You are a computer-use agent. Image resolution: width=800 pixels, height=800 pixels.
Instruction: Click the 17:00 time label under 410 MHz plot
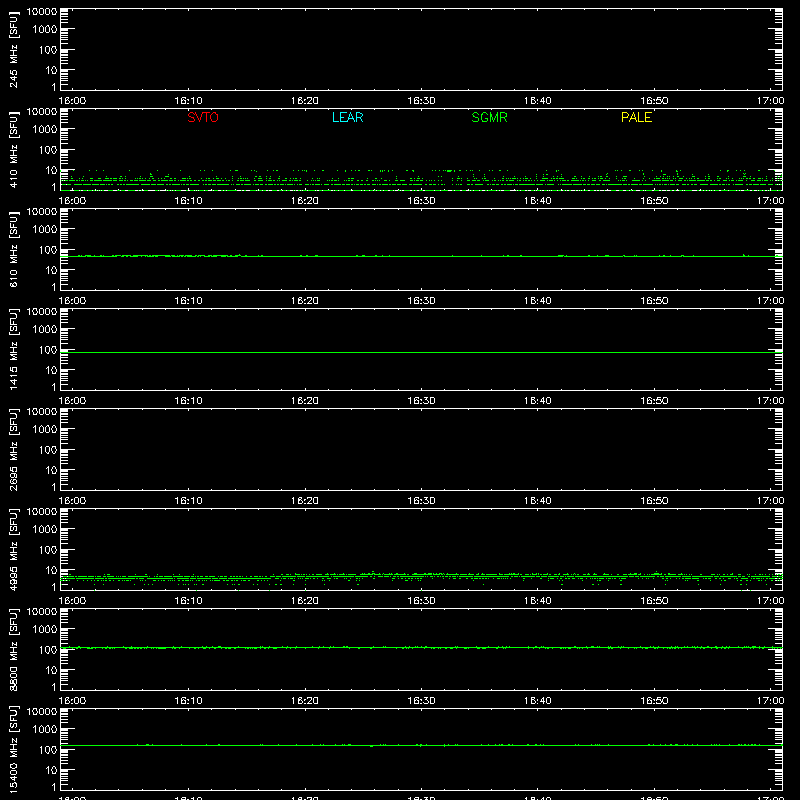coord(770,201)
